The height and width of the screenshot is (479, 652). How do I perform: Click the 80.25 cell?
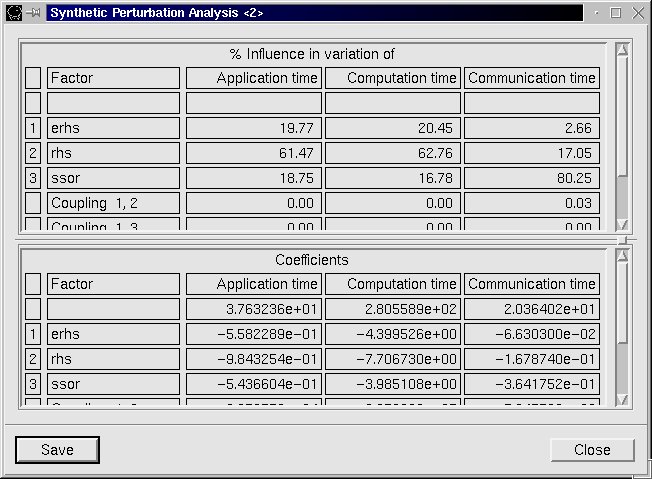click(532, 178)
